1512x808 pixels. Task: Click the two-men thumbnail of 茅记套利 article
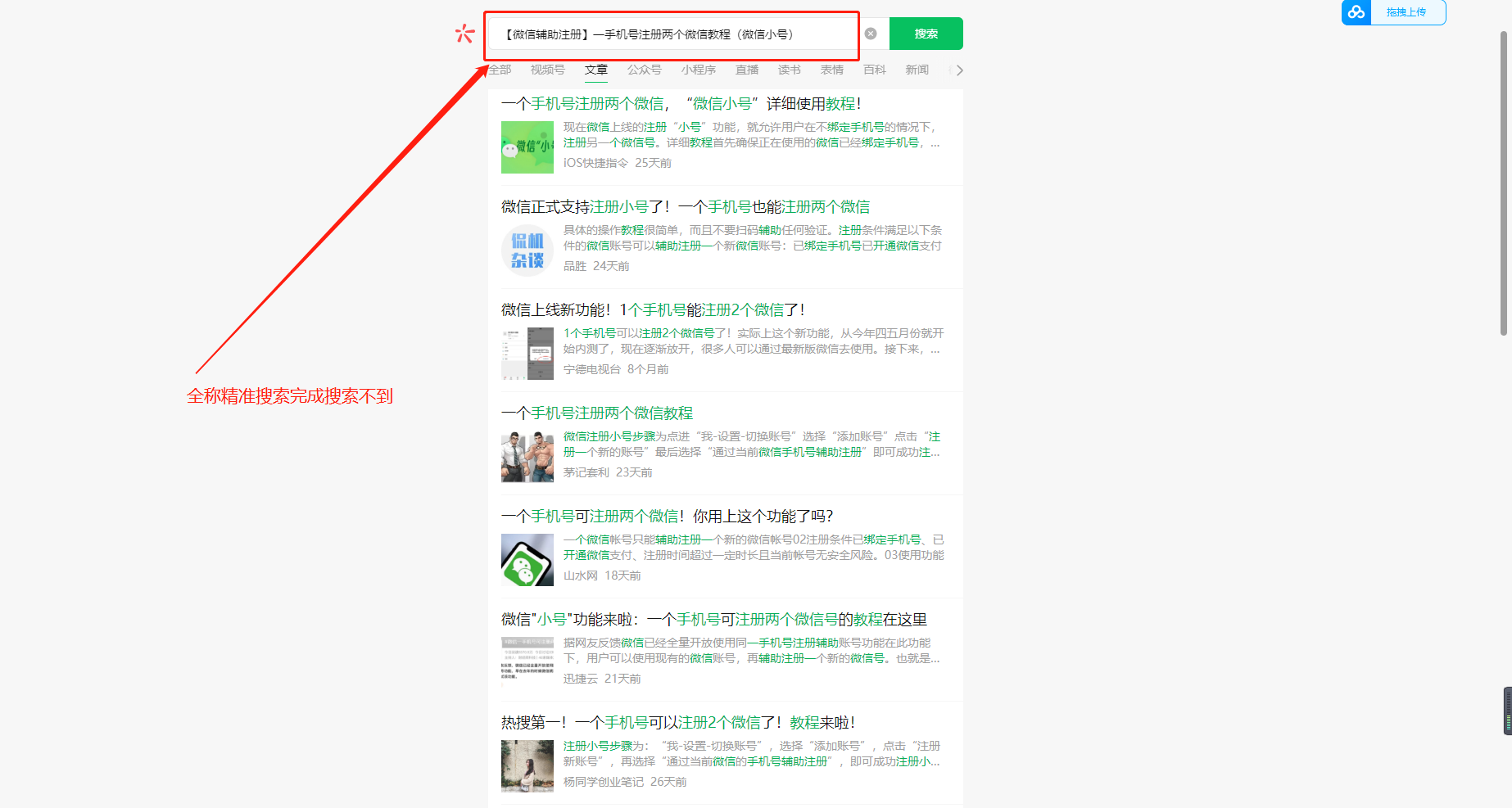point(527,457)
